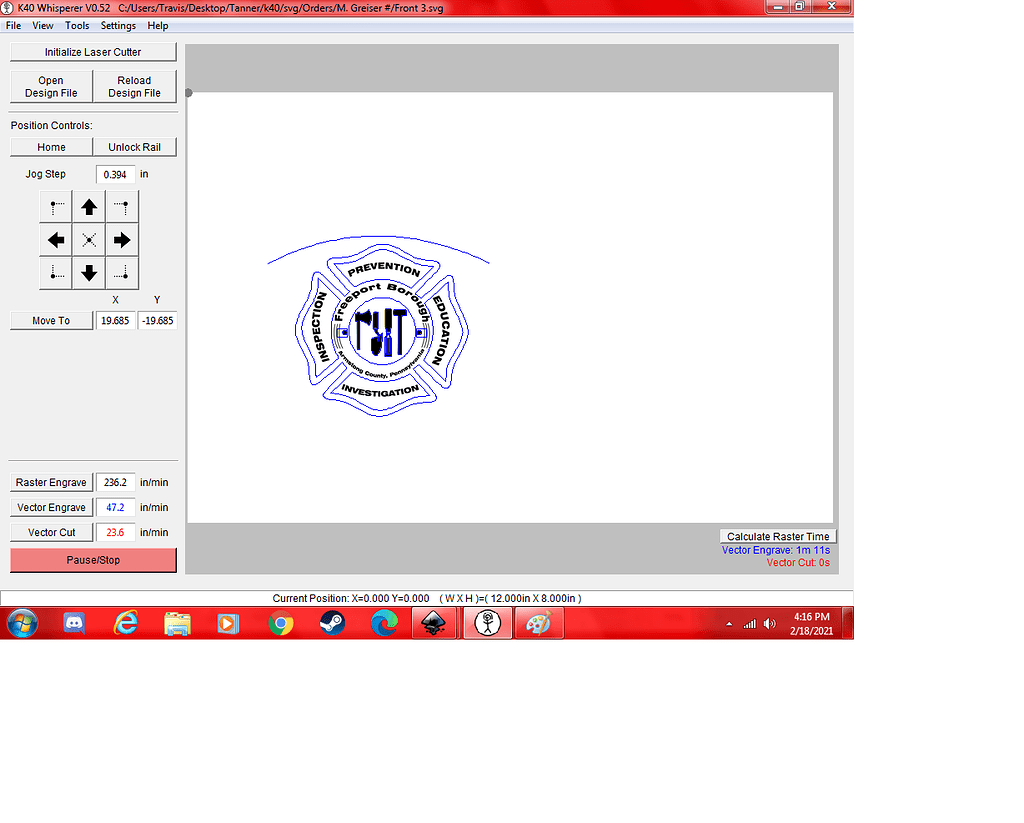1024x823 pixels.
Task: Move to lower-right corner of design
Action: [x=122, y=273]
